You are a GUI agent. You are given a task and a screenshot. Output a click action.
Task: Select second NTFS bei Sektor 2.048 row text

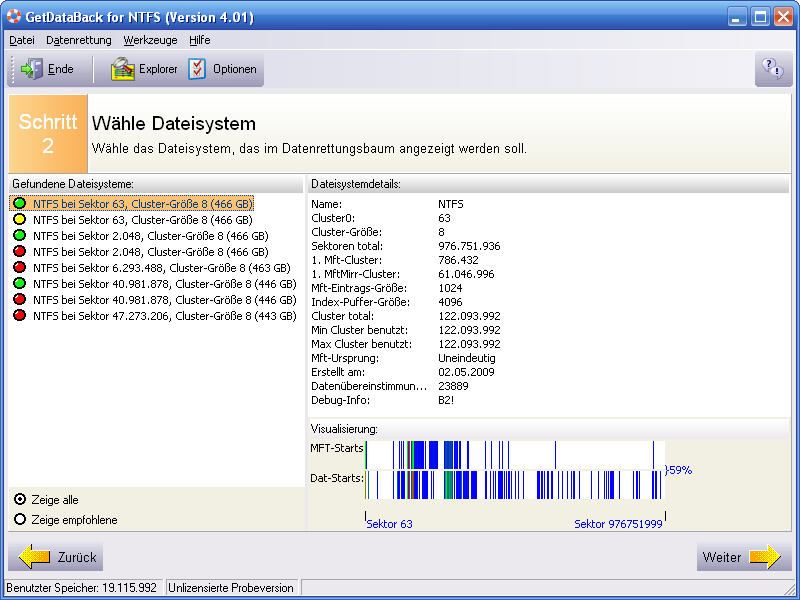click(151, 252)
